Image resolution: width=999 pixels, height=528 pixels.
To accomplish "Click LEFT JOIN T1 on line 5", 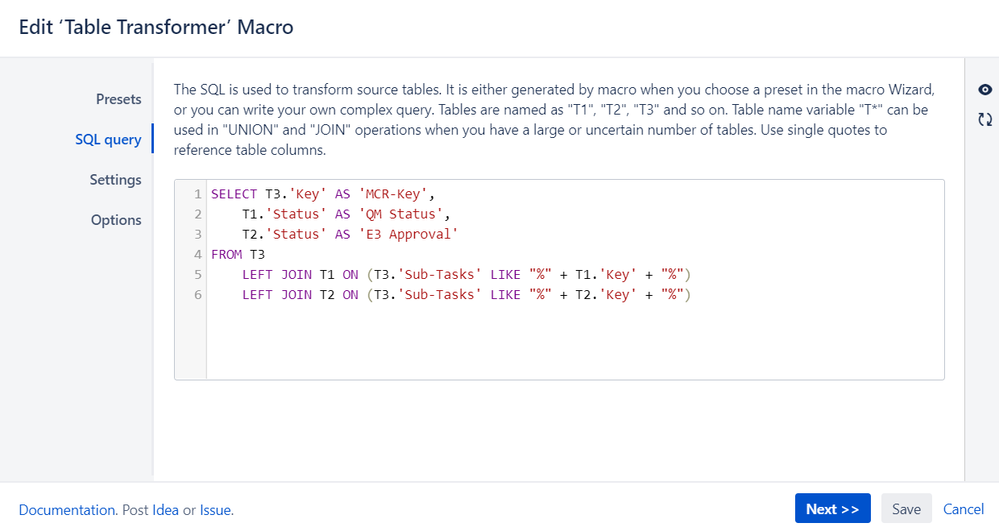I will 288,275.
